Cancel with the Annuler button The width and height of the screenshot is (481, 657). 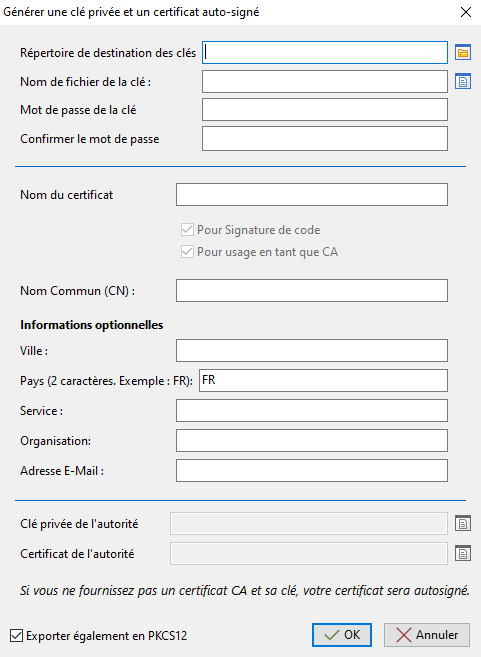coord(427,635)
